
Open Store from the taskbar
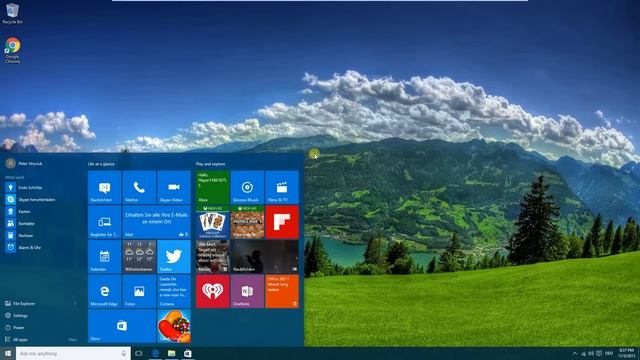(187, 353)
